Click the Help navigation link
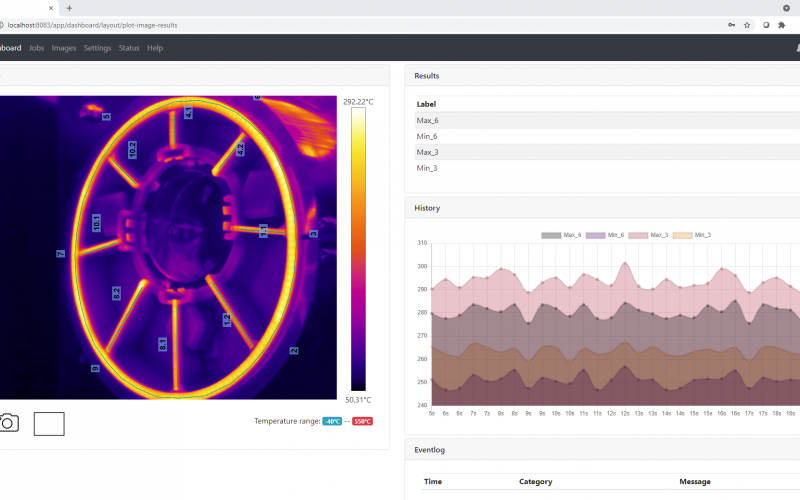800x500 pixels. pyautogui.click(x=155, y=48)
